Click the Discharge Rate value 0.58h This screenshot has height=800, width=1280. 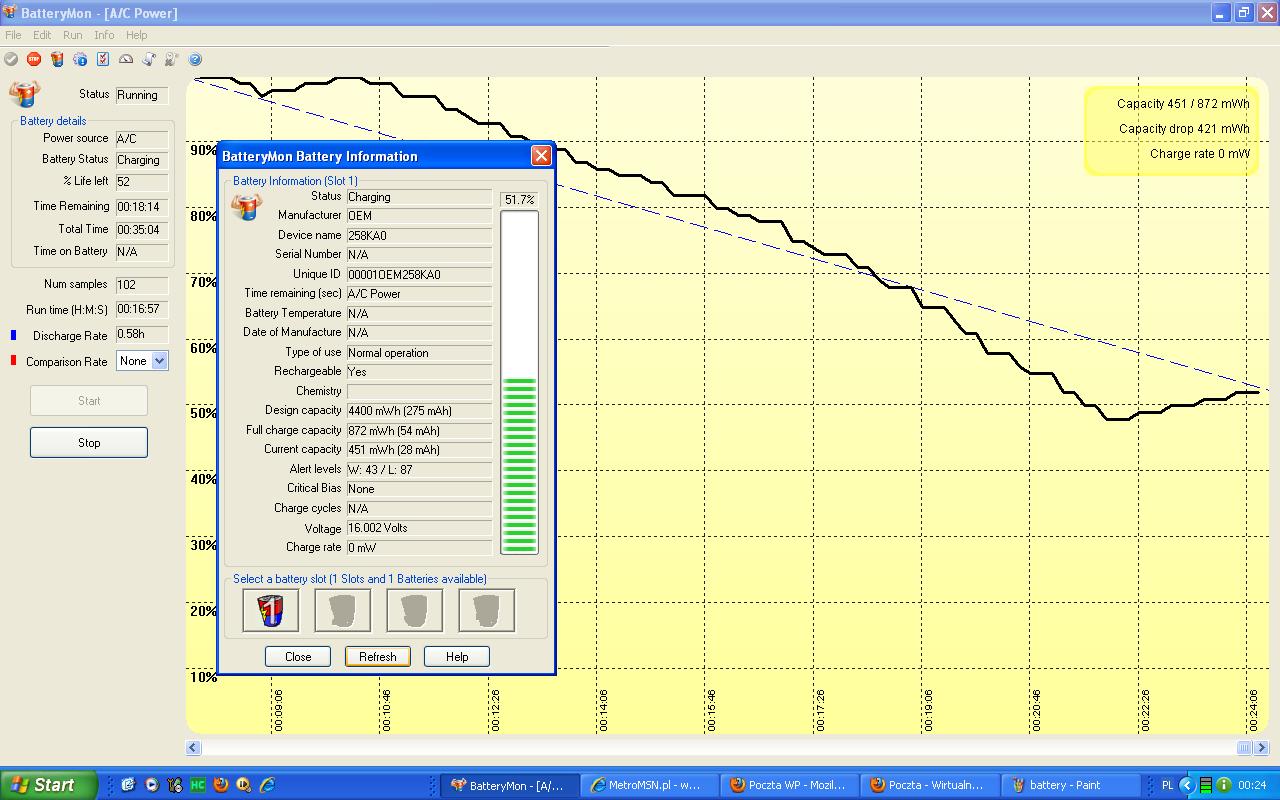coord(142,335)
